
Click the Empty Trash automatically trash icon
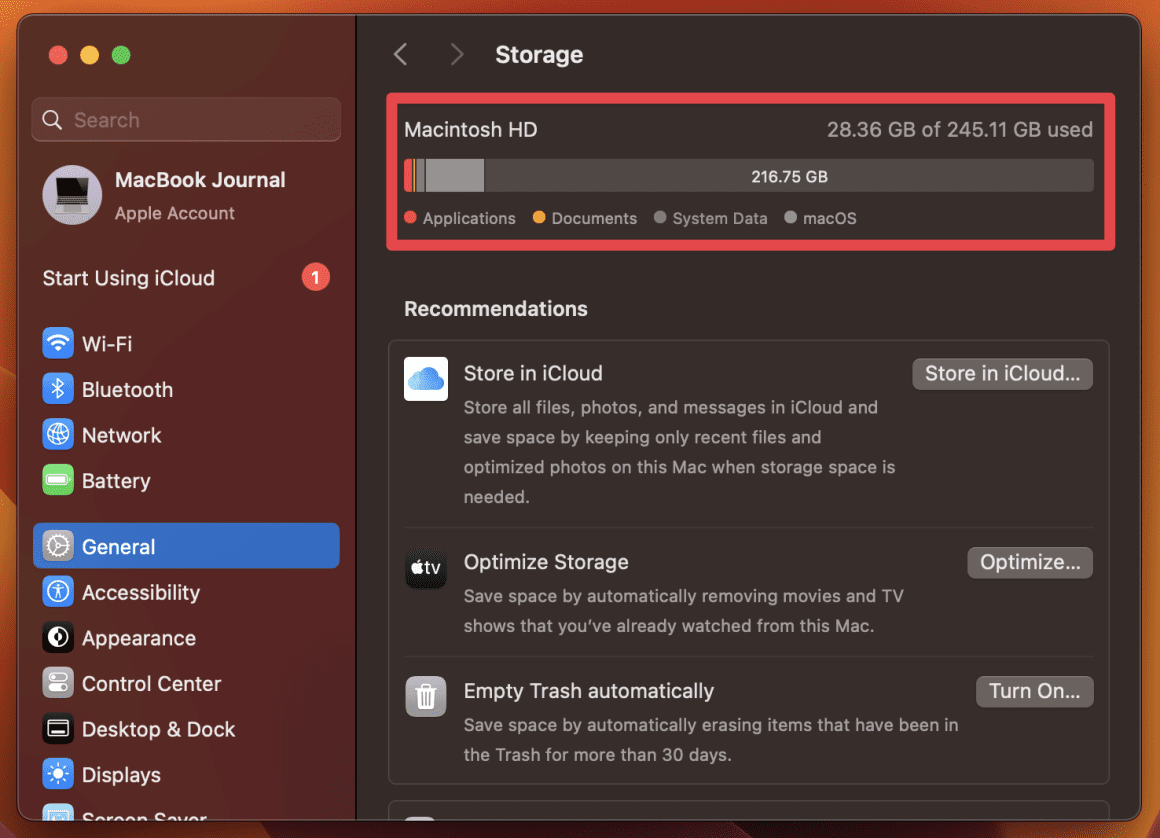point(426,696)
